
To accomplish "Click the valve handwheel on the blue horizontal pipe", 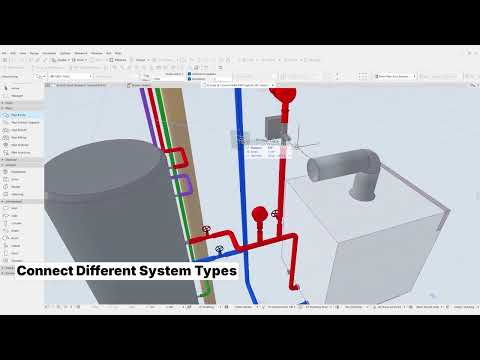I will pyautogui.click(x=219, y=249).
